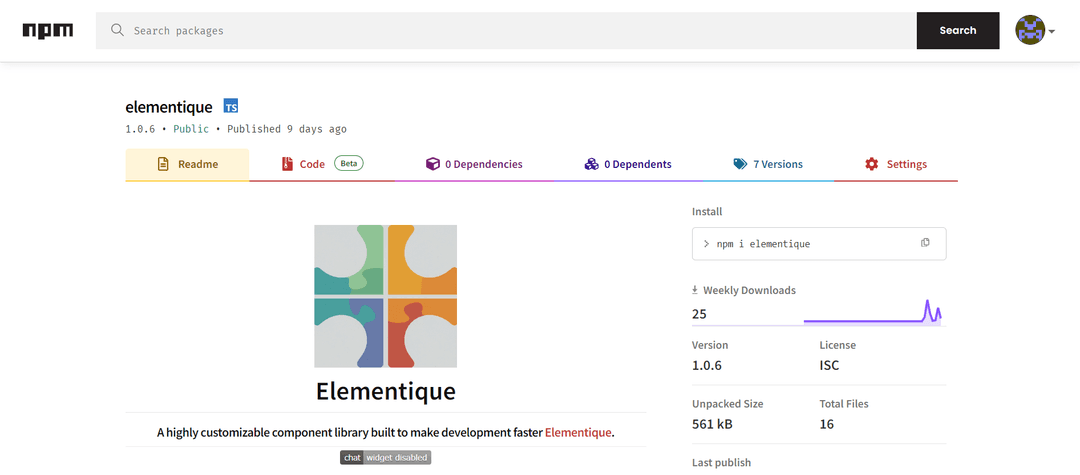The width and height of the screenshot is (1080, 475).
Task: Click the Weekly Downloads download icon
Action: (x=695, y=291)
